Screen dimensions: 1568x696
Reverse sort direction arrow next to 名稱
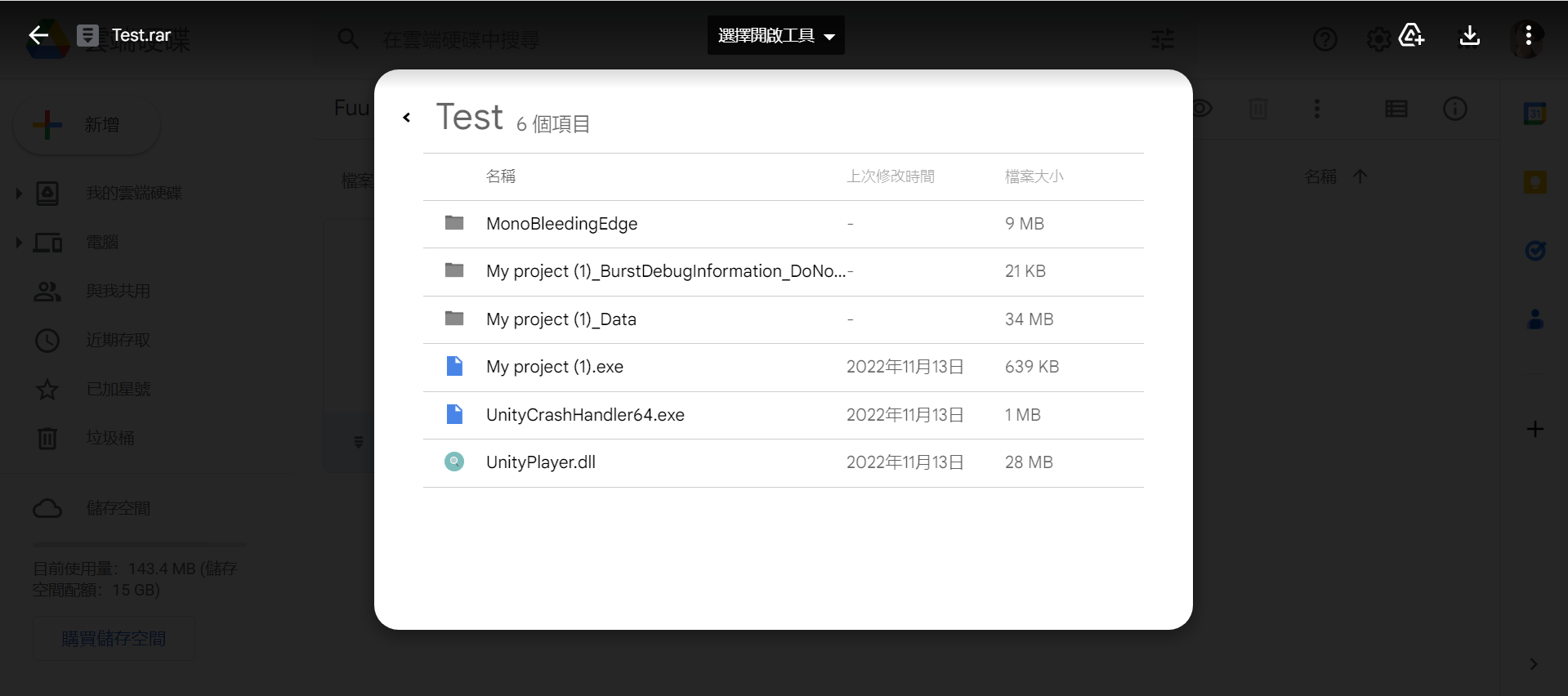(1360, 176)
